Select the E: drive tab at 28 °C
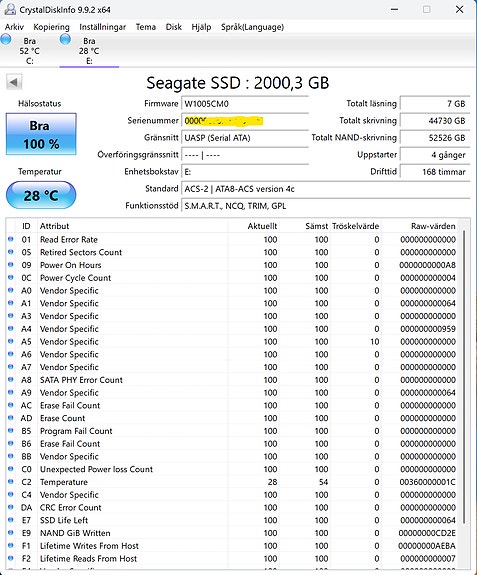 click(x=89, y=51)
